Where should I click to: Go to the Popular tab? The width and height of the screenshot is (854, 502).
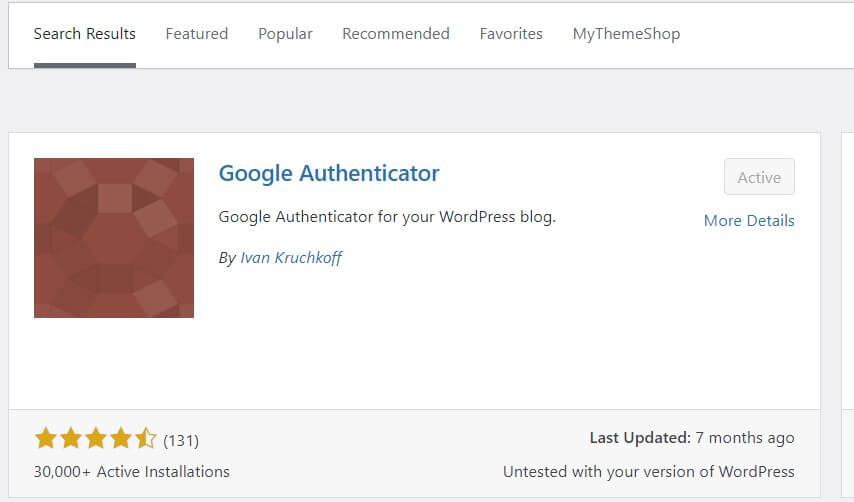(x=285, y=34)
